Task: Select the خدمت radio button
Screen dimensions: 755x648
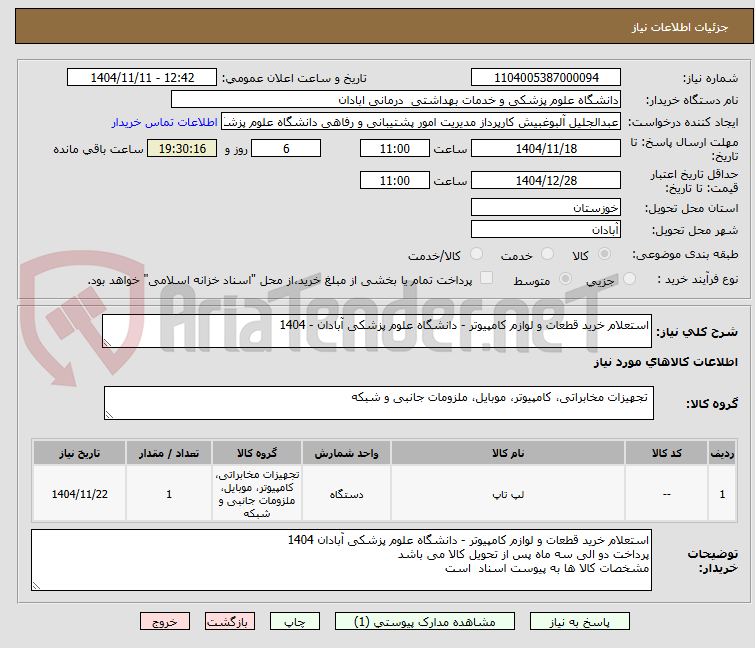Action: pos(547,254)
